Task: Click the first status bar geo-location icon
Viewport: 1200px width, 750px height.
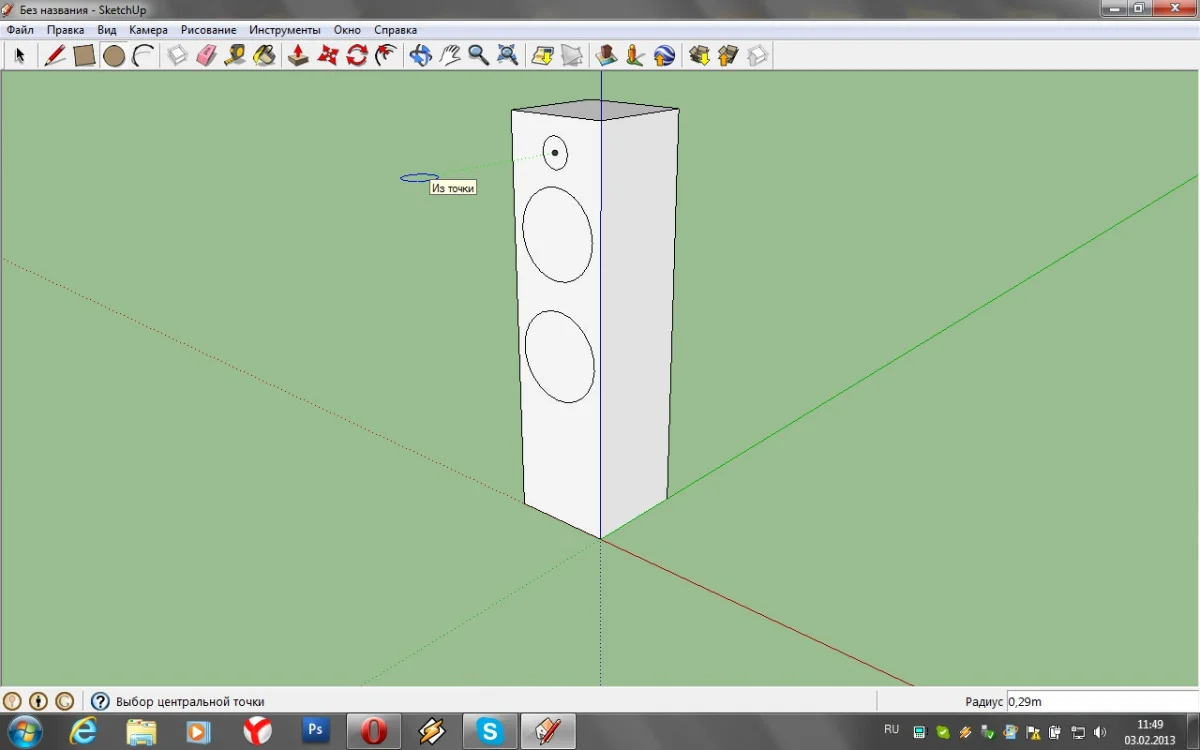Action: point(13,702)
